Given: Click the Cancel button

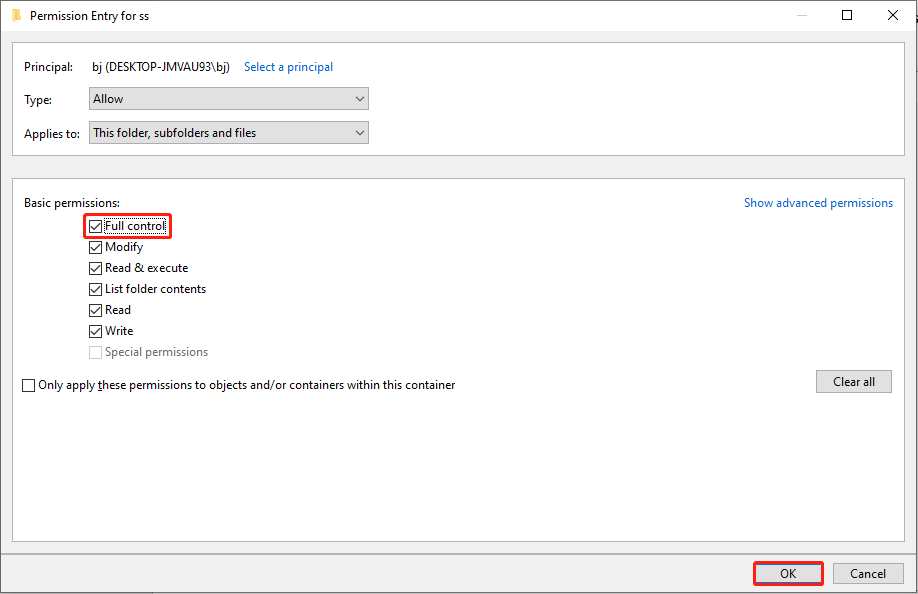Looking at the screenshot, I should (868, 574).
